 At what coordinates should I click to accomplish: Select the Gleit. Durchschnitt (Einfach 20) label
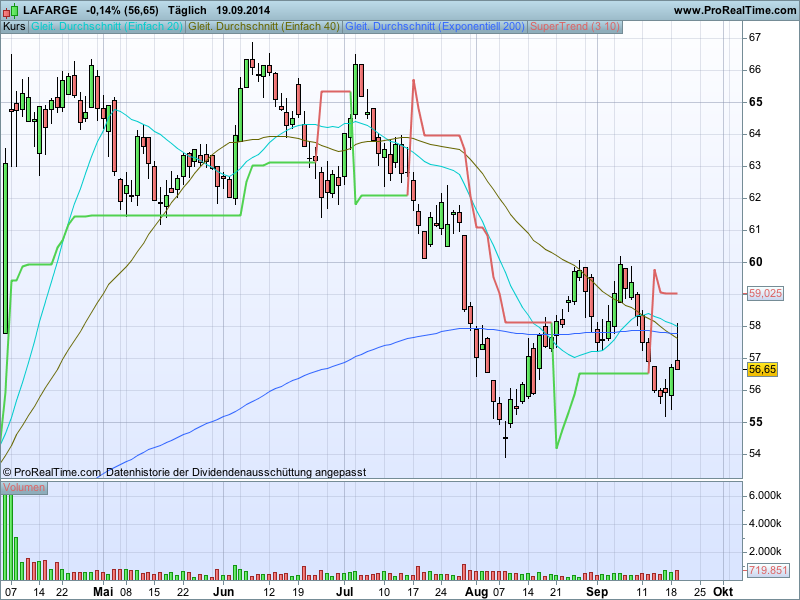point(107,27)
